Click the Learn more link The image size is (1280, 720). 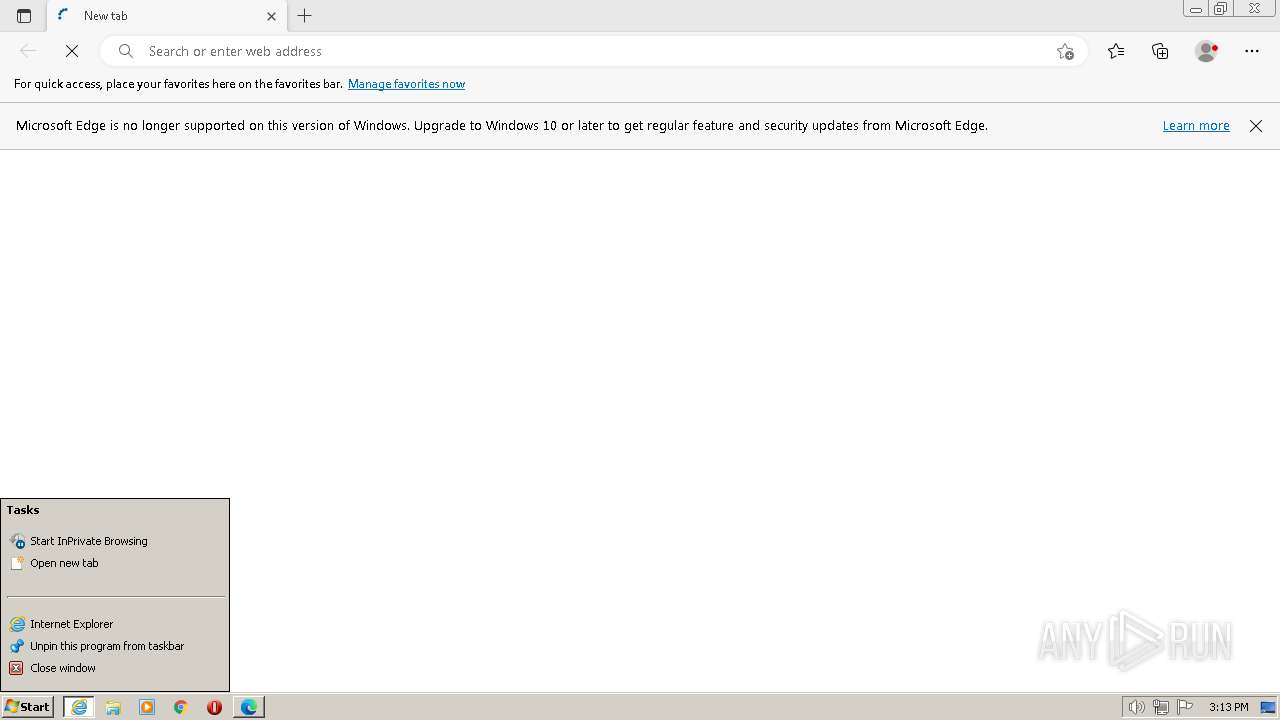pyautogui.click(x=1196, y=126)
